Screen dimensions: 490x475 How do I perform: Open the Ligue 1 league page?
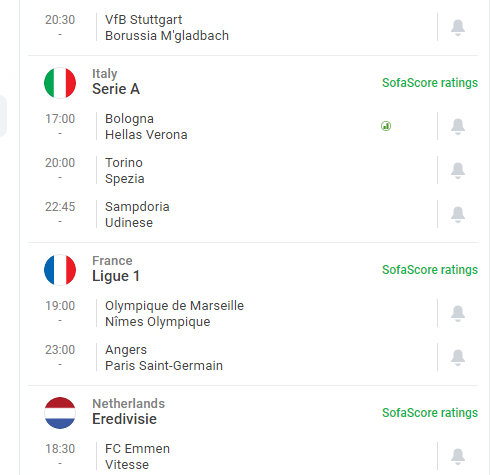point(116,276)
